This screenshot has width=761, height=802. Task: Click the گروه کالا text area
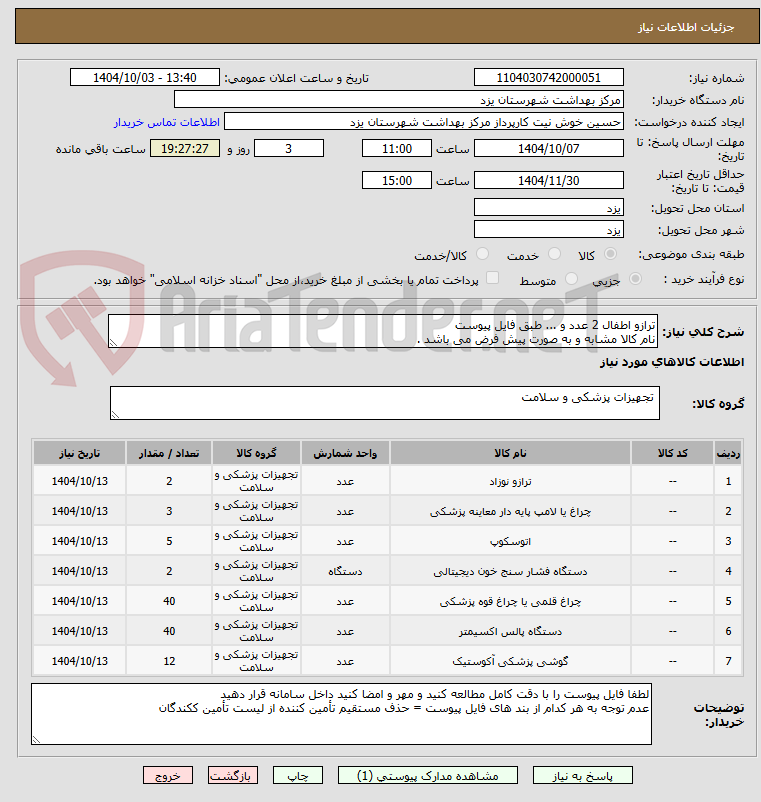coord(385,403)
